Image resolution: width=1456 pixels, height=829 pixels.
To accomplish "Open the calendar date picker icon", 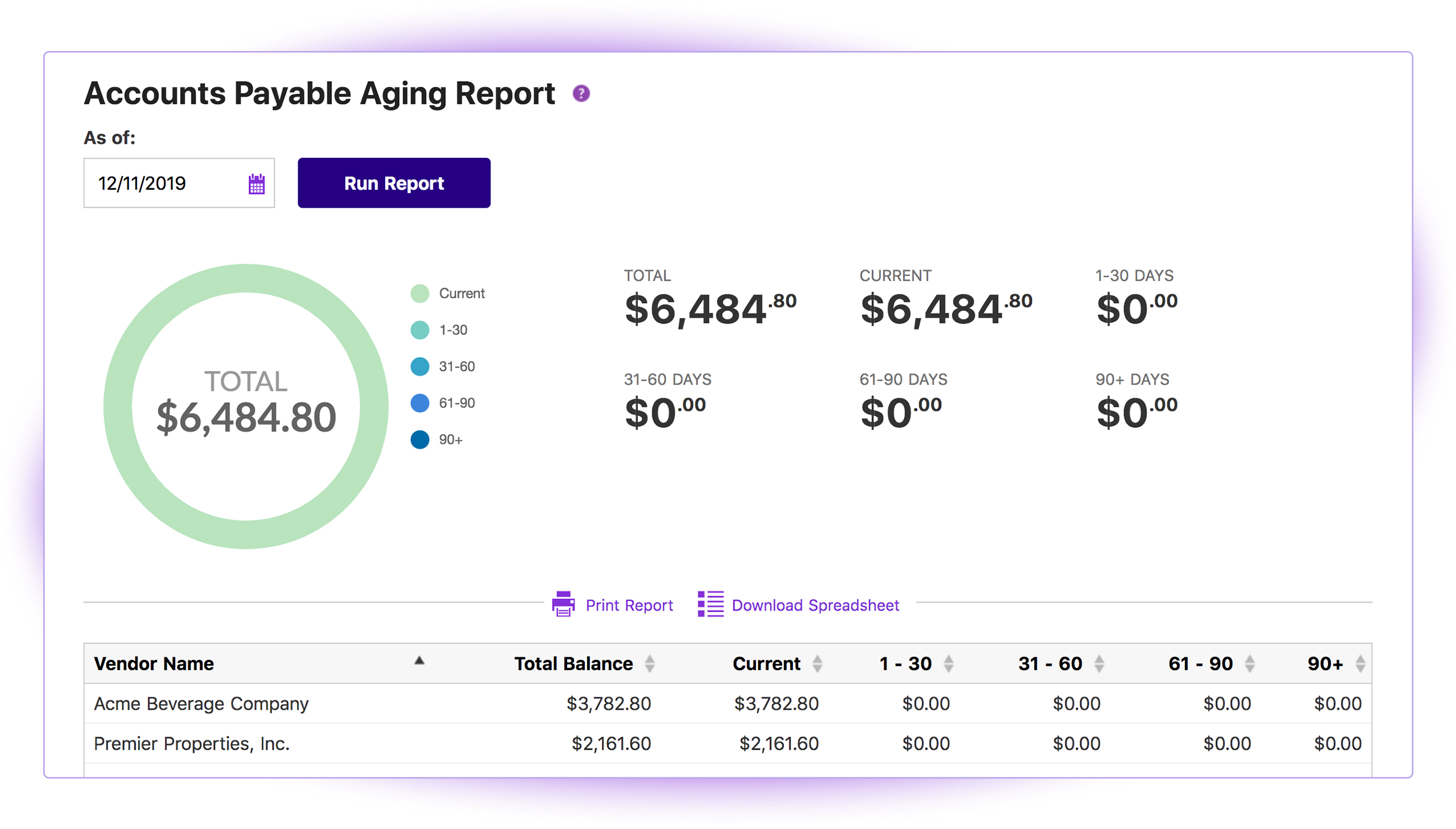I will tap(257, 184).
